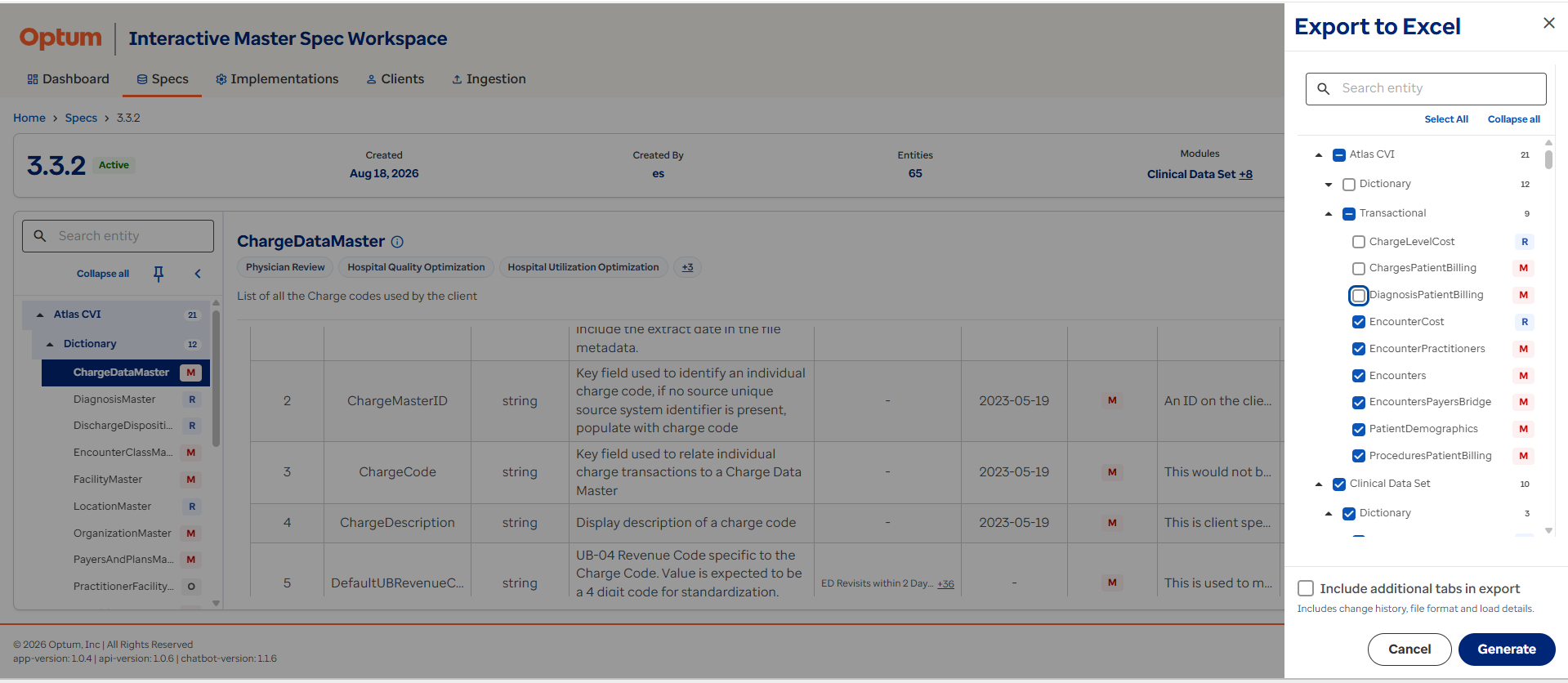Screen dimensions: 1568x683
Task: Check the ChargeLevelCost checkbox
Action: pos(1359,242)
